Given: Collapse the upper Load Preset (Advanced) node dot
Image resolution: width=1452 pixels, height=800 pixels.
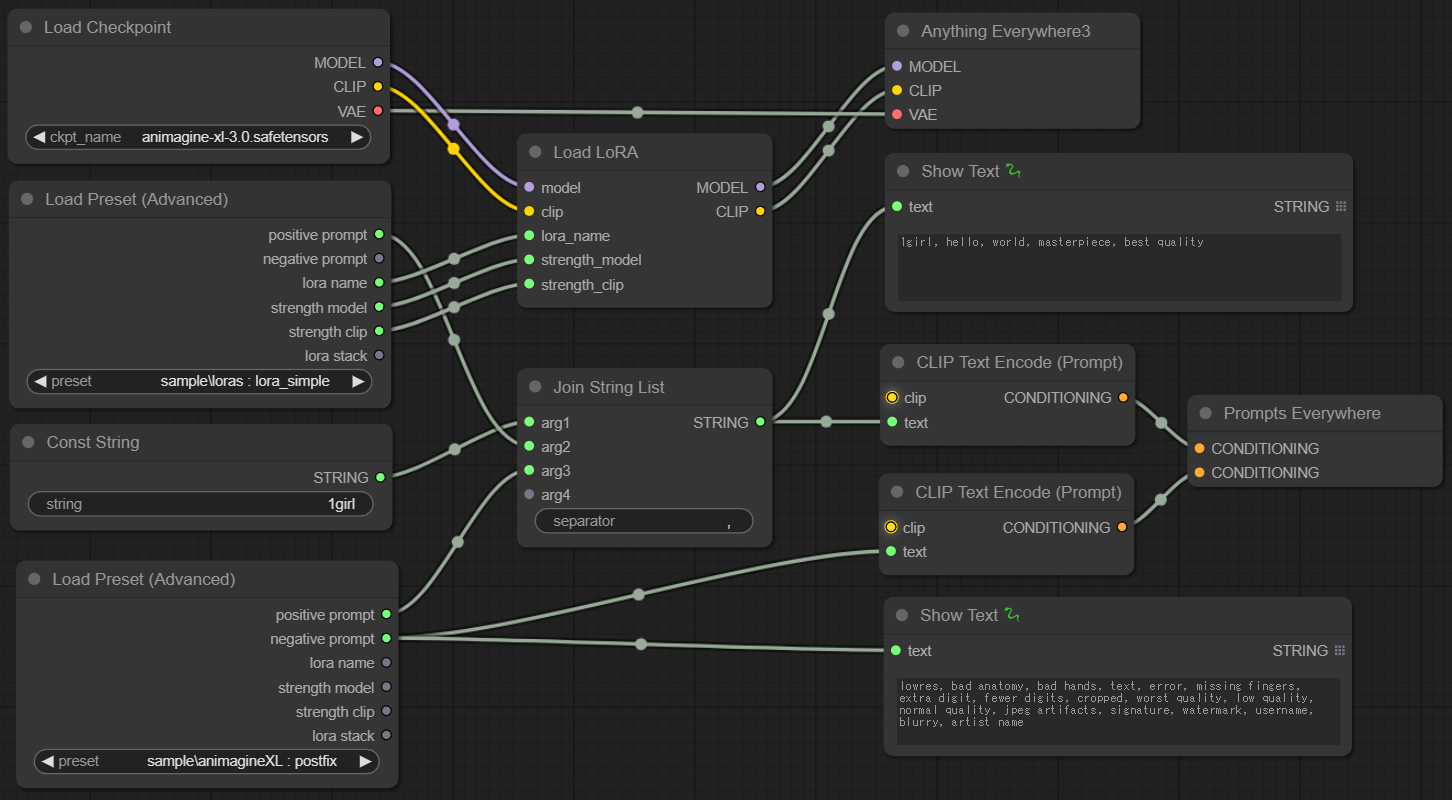Looking at the screenshot, I should coord(27,199).
